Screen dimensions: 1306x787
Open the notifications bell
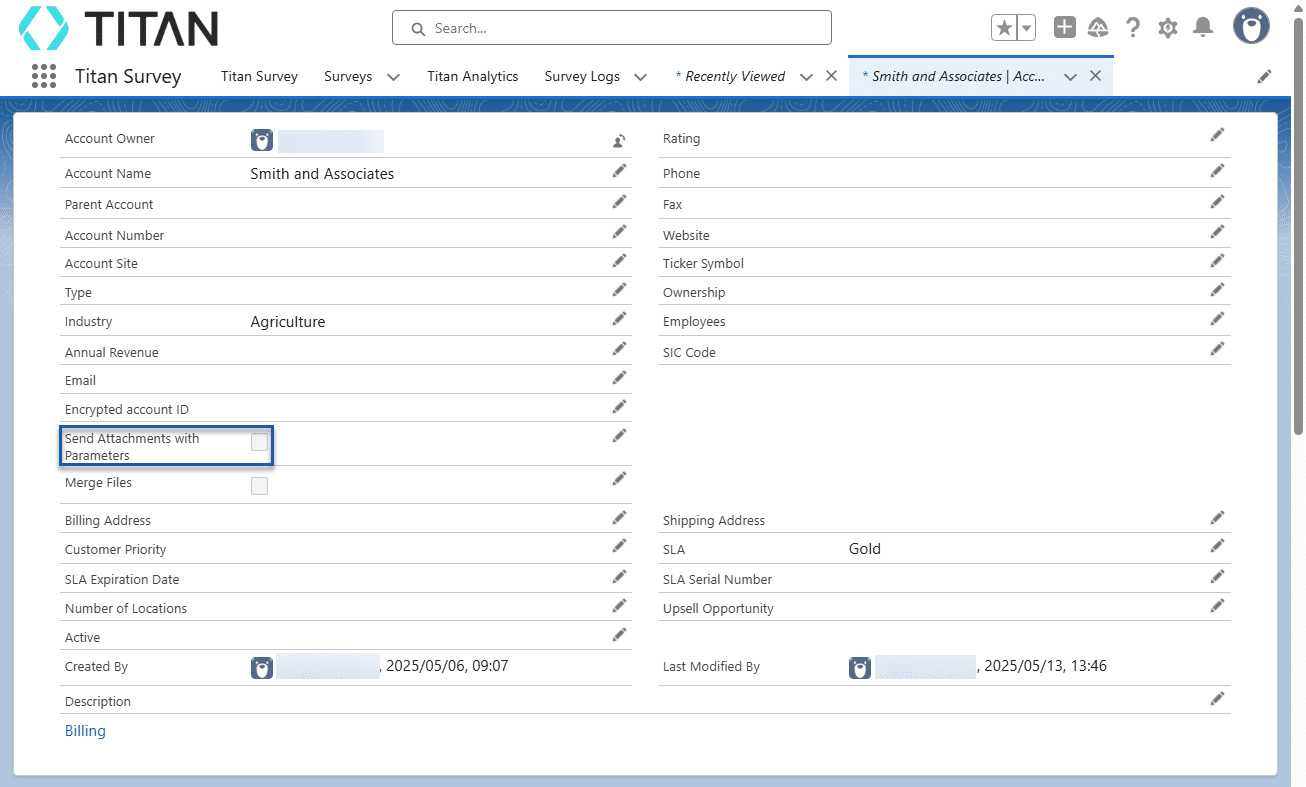(1203, 28)
